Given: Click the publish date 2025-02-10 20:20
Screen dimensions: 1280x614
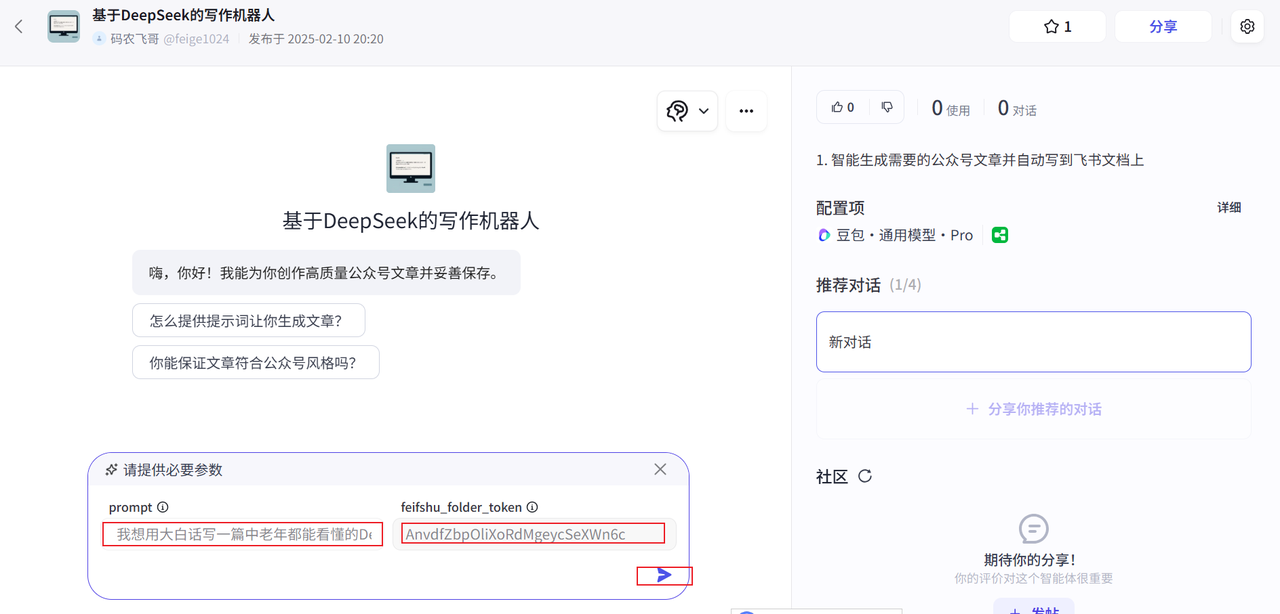Looking at the screenshot, I should coord(316,39).
